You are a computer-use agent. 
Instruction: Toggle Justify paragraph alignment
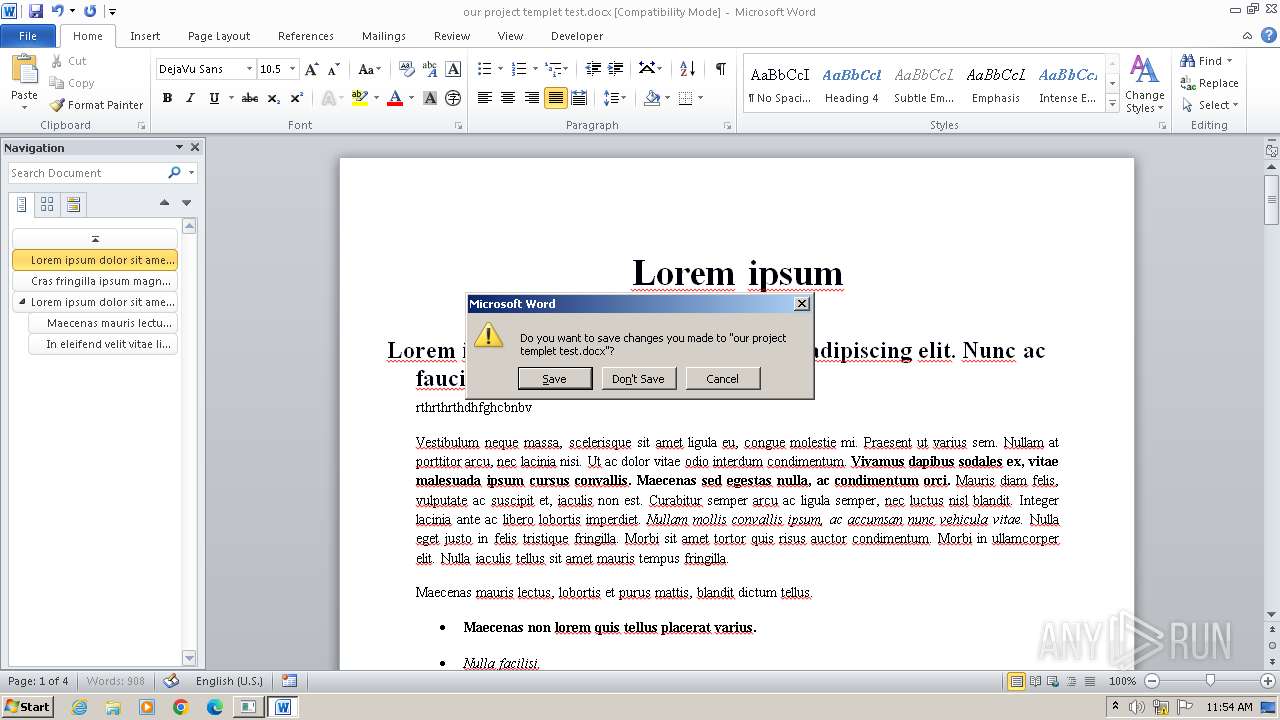(x=555, y=98)
